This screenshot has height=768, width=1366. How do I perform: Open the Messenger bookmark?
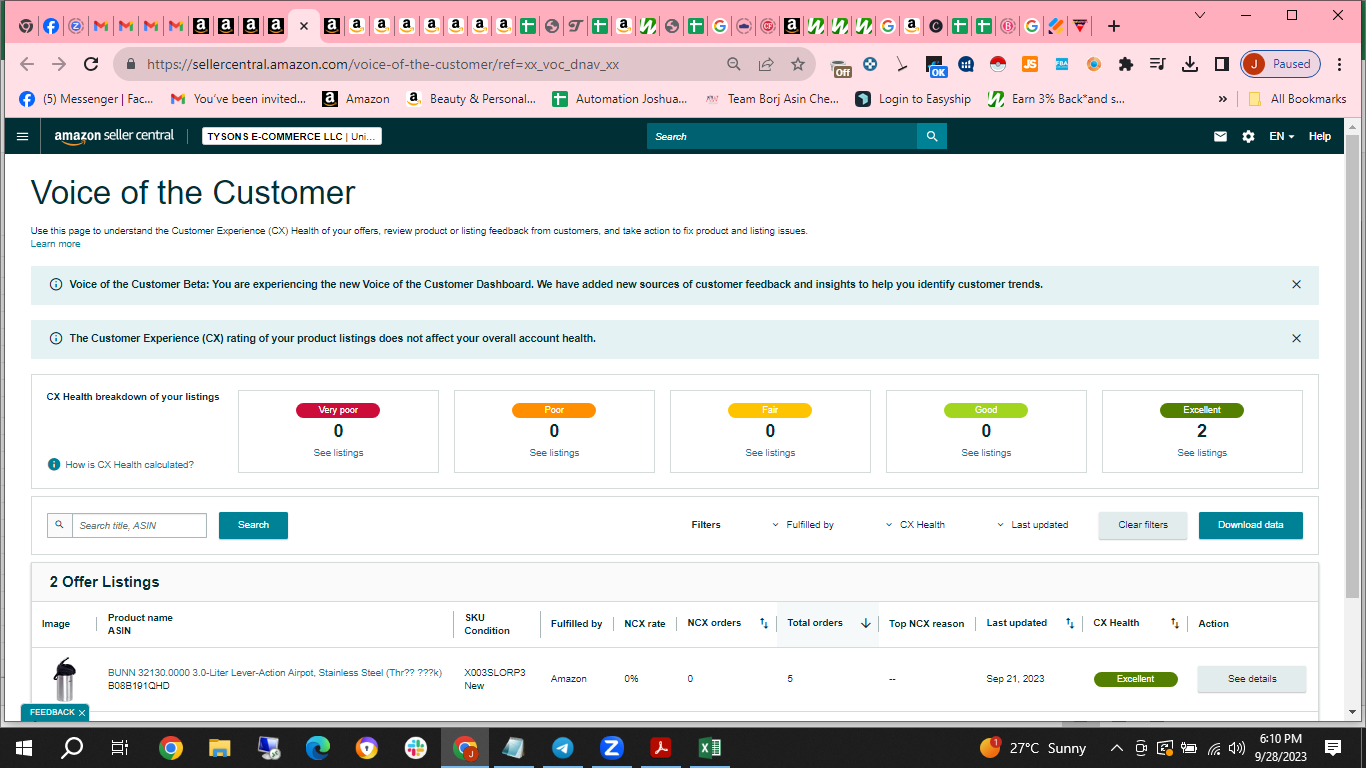(x=86, y=99)
